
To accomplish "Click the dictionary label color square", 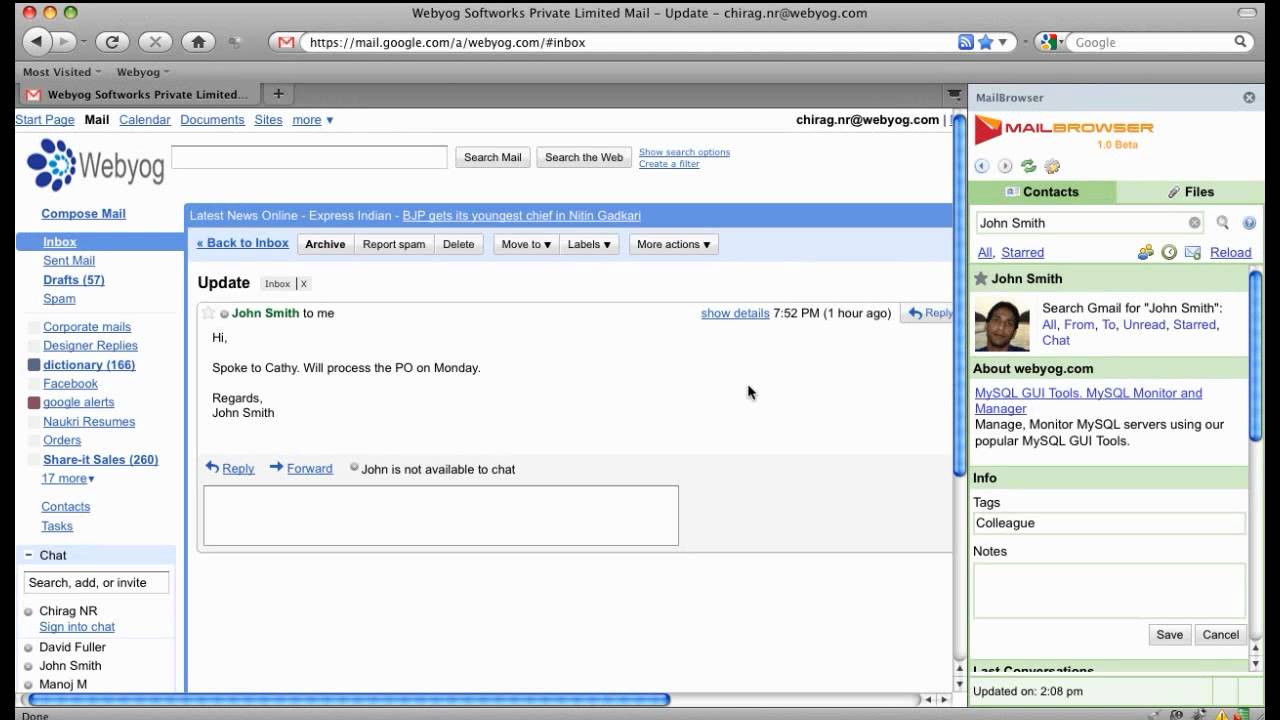I will tap(34, 365).
